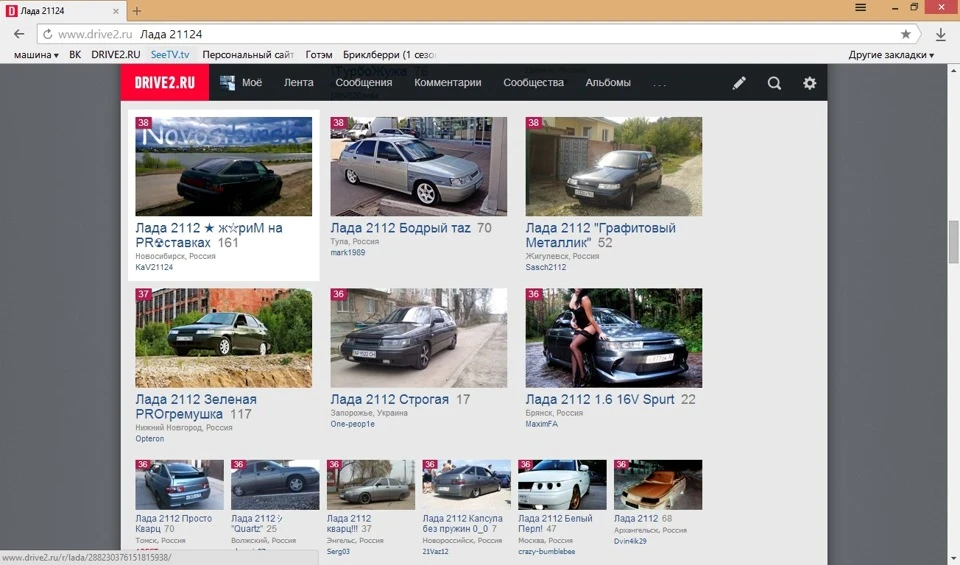Open user Opteron profile

(149, 439)
